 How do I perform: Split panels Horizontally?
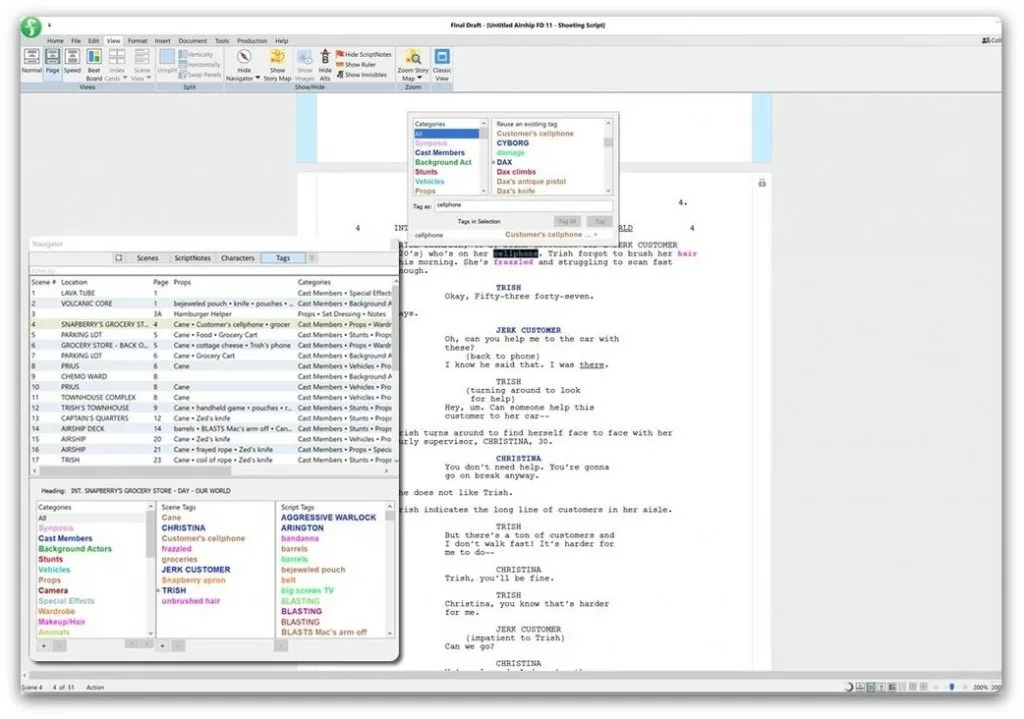point(200,65)
